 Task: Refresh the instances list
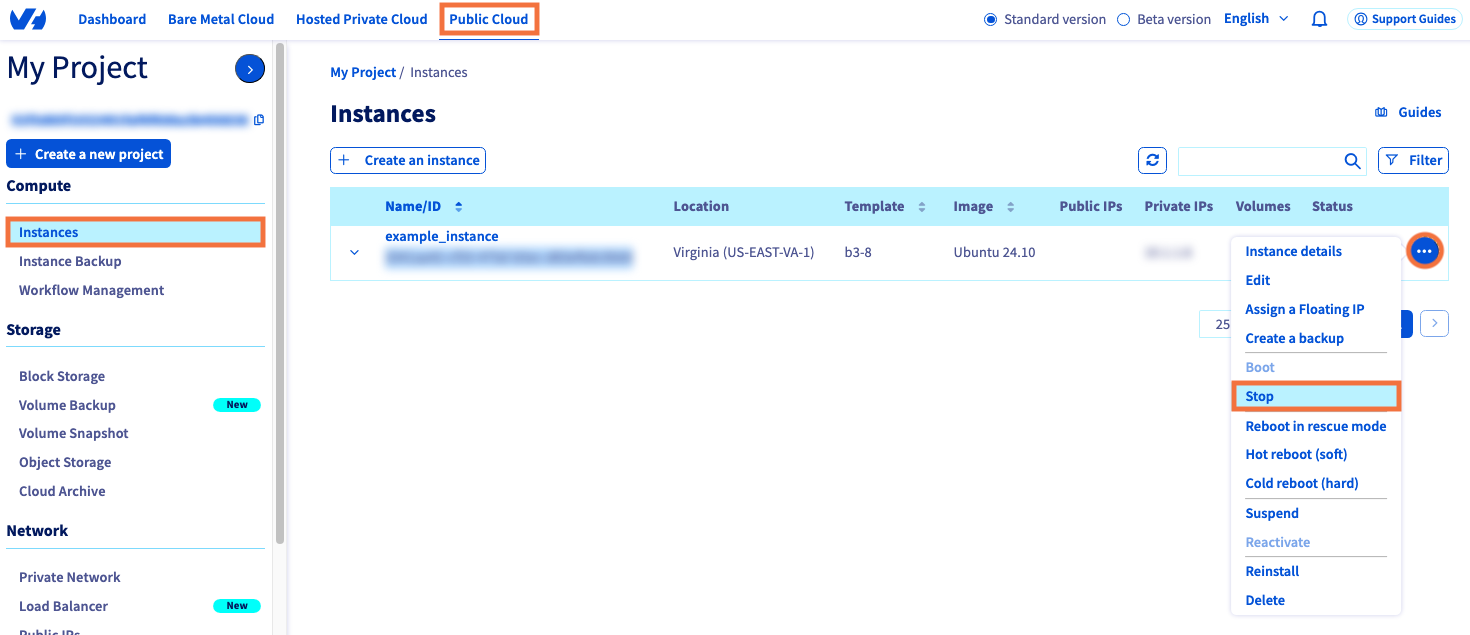point(1152,160)
